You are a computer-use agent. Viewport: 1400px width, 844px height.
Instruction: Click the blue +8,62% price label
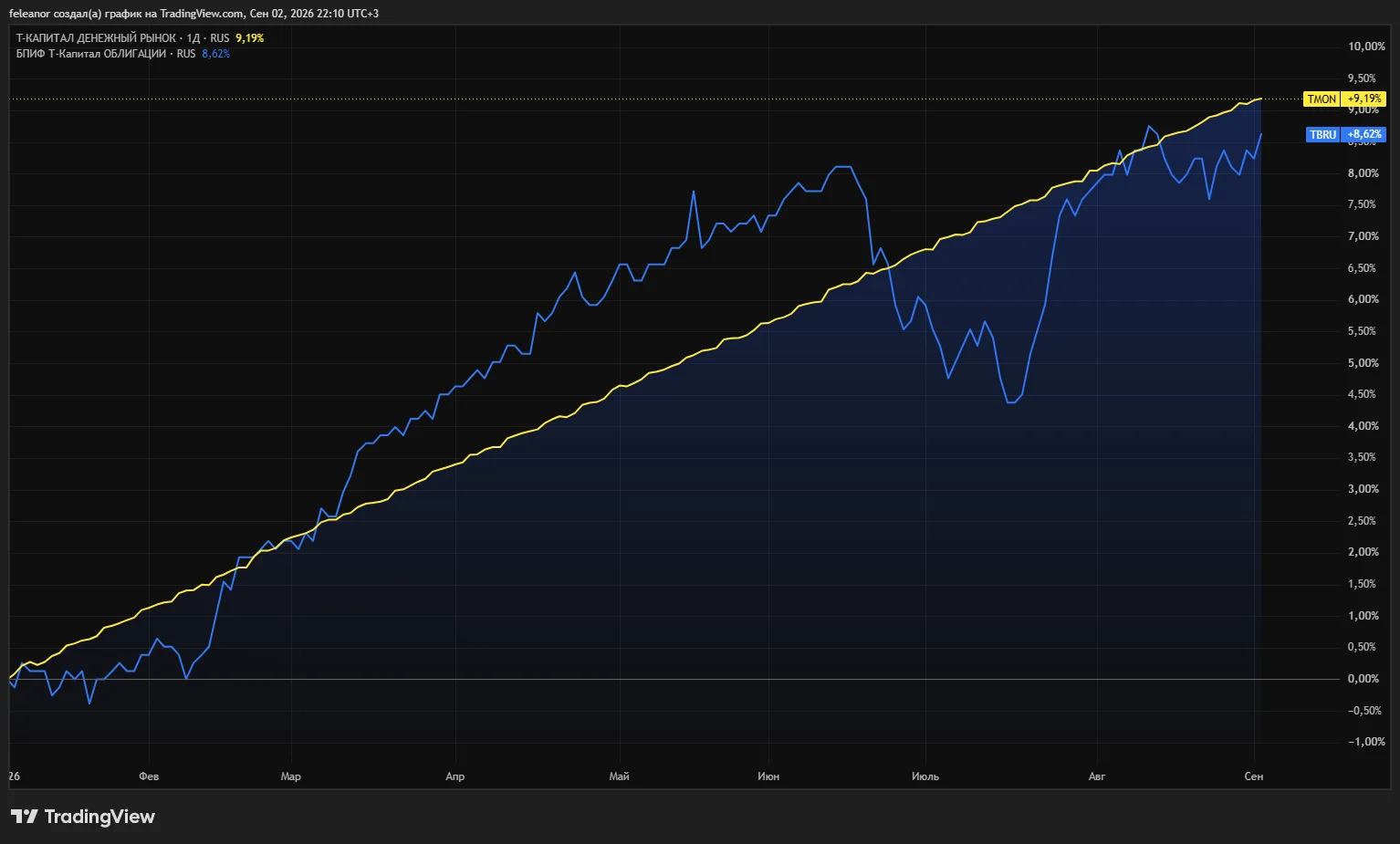1363,135
